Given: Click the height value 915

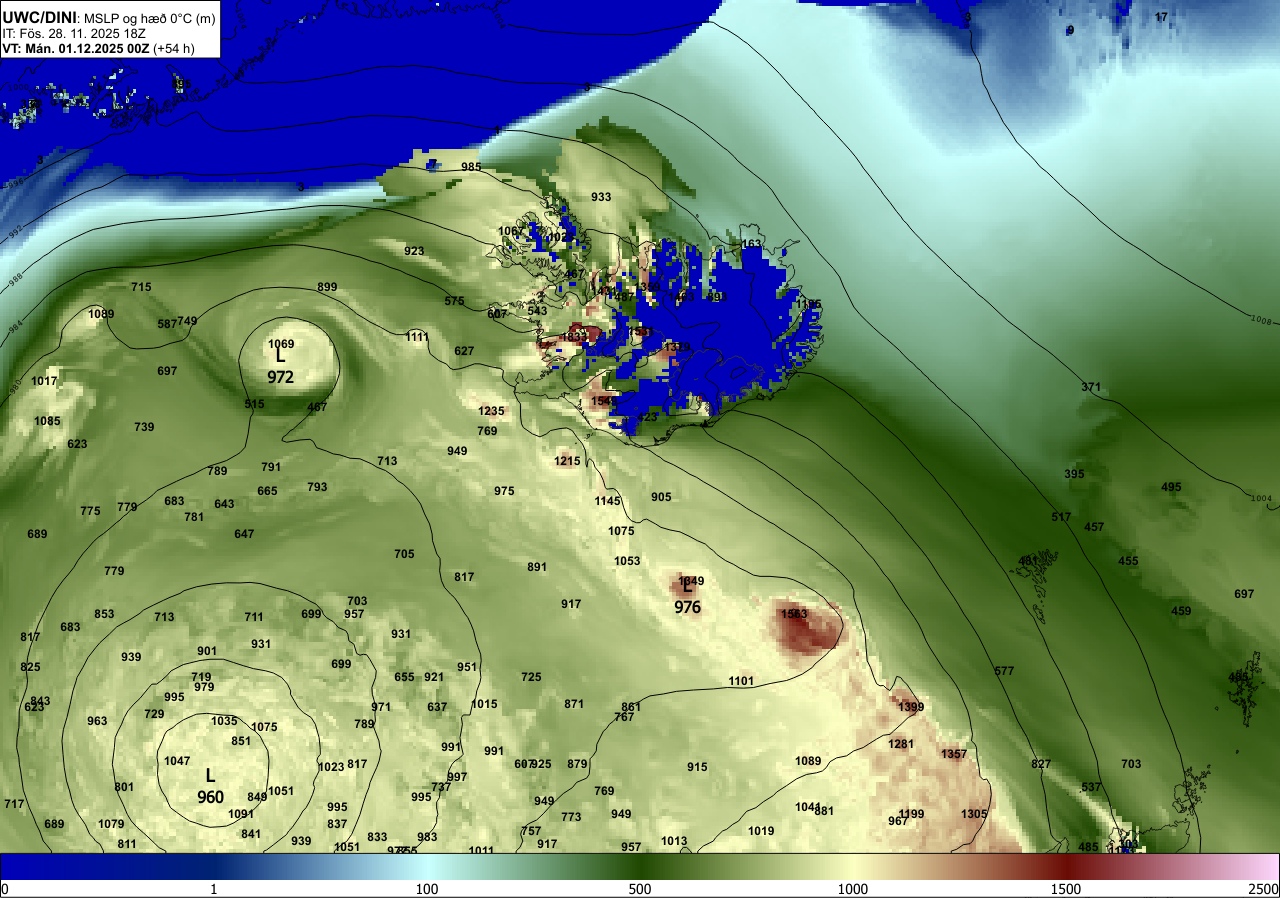Looking at the screenshot, I should pyautogui.click(x=697, y=767).
